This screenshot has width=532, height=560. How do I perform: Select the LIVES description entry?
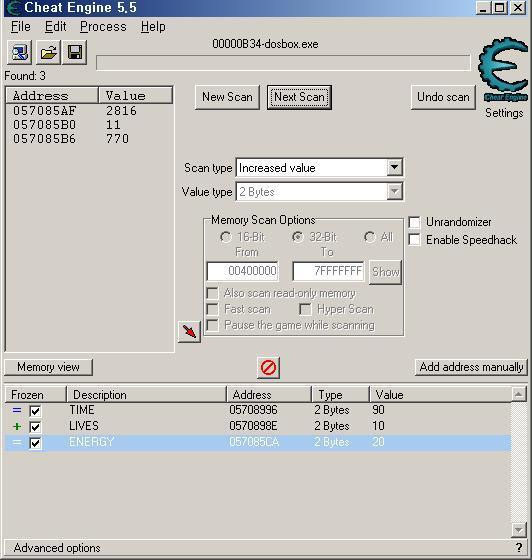84,426
